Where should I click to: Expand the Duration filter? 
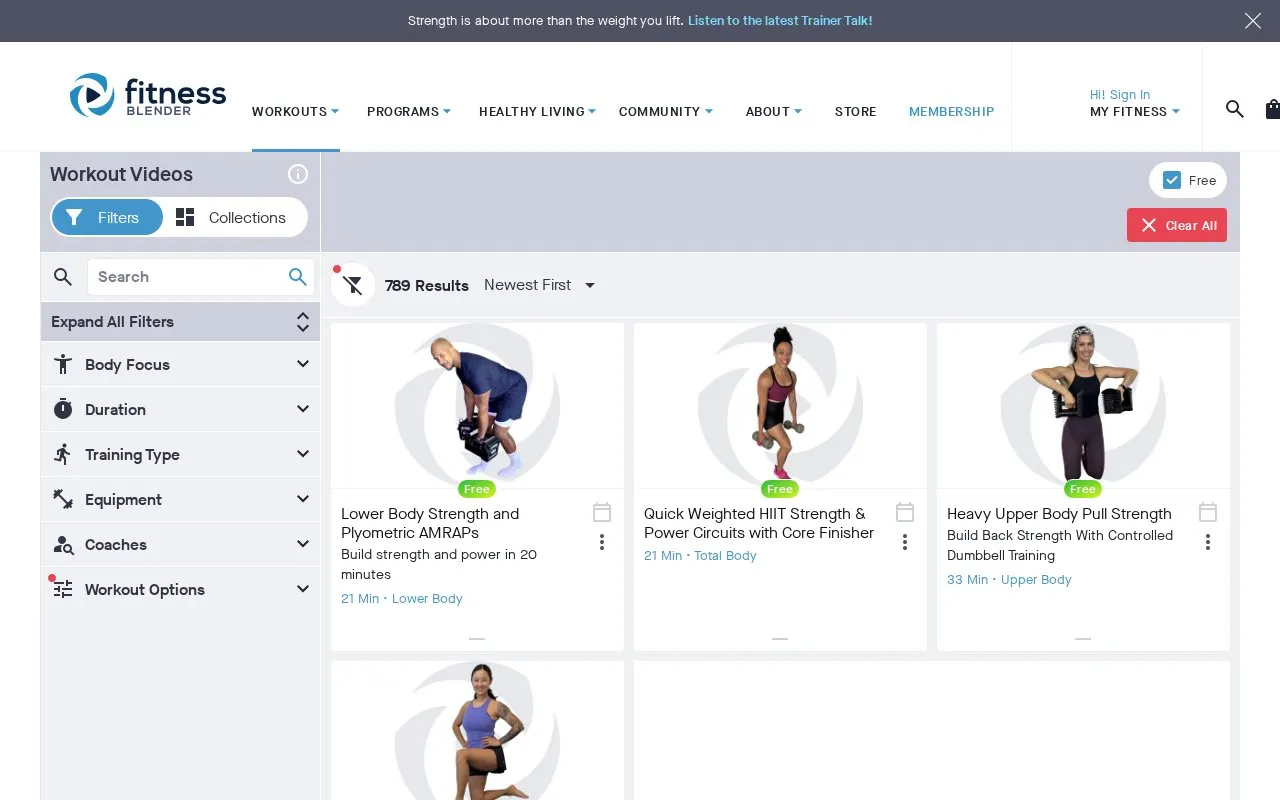[180, 410]
